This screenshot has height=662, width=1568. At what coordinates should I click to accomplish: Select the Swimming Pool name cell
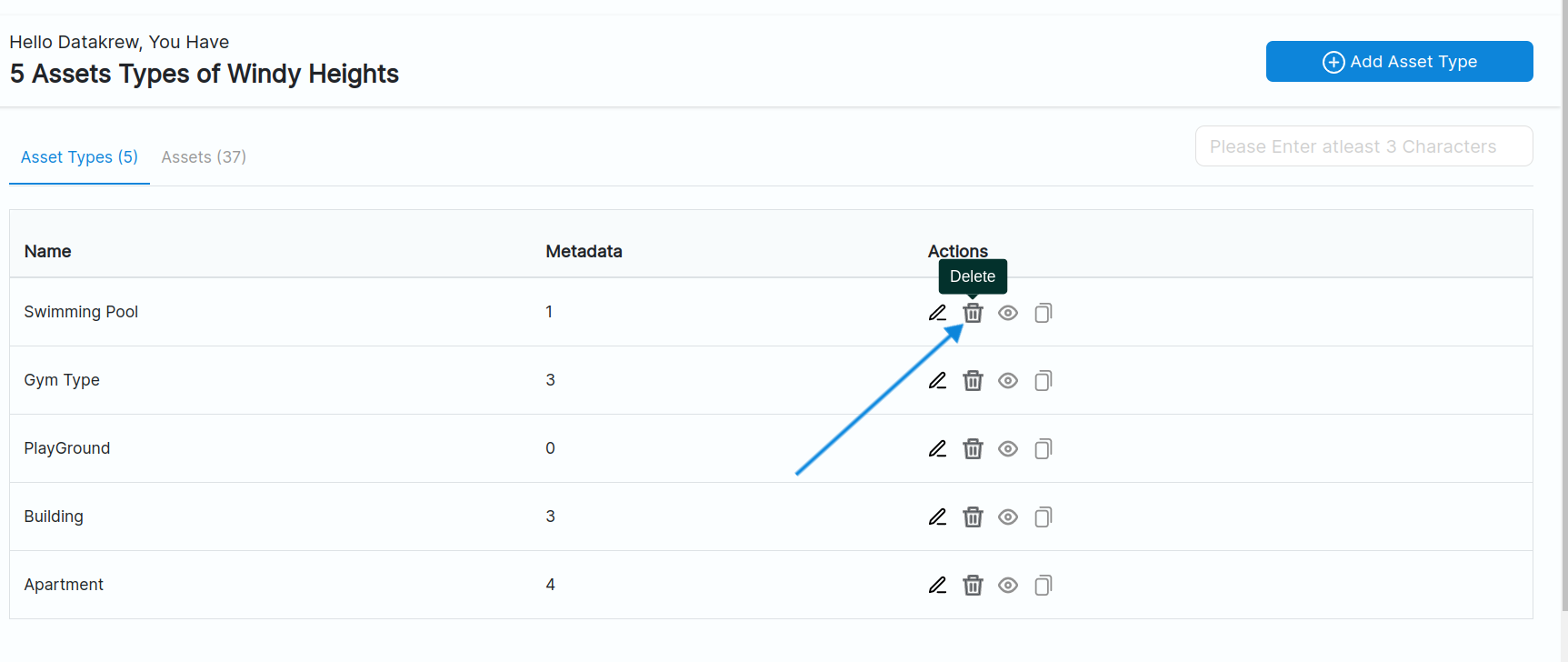81,312
